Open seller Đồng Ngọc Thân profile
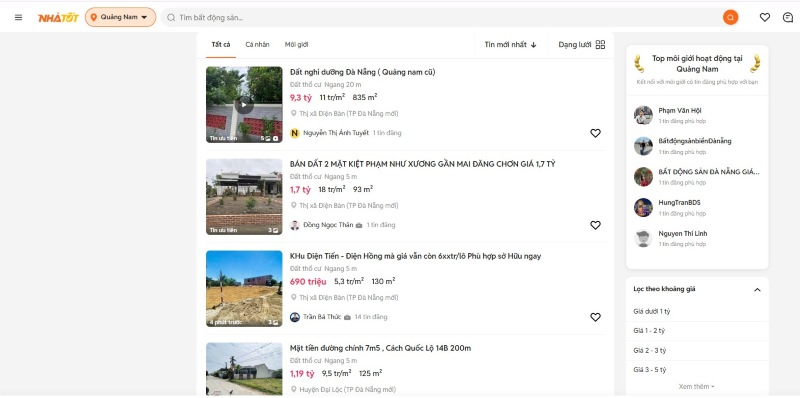The width and height of the screenshot is (800, 398). (328, 225)
